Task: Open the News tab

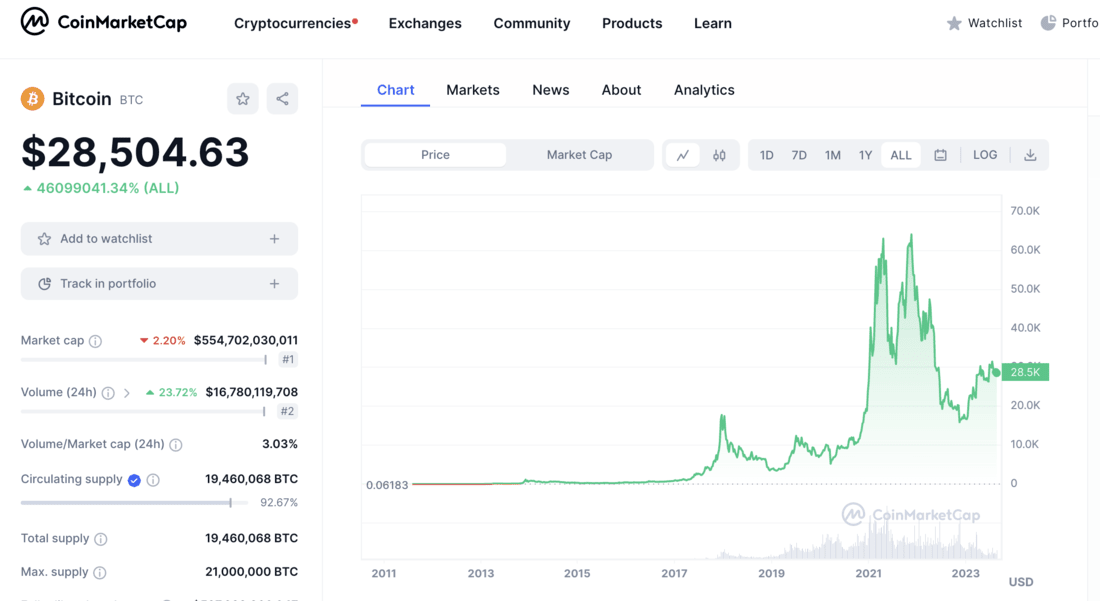Action: click(x=551, y=90)
